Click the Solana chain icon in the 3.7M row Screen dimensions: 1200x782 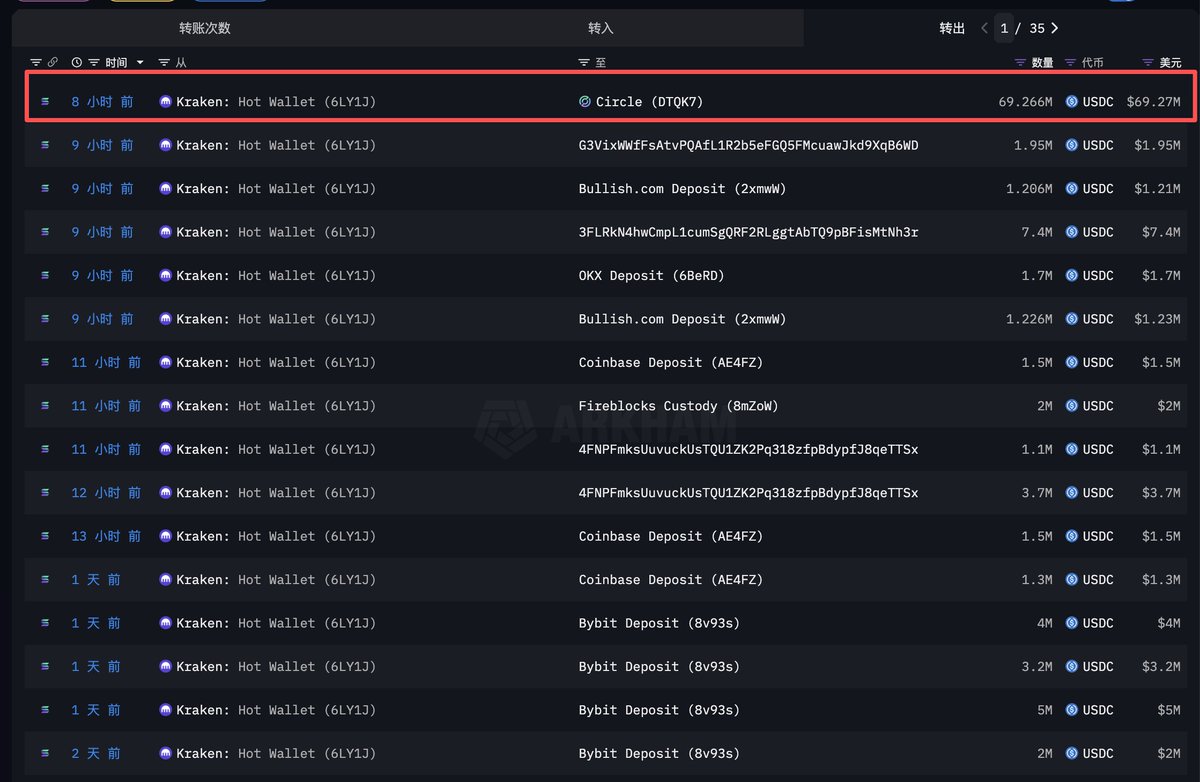click(45, 493)
